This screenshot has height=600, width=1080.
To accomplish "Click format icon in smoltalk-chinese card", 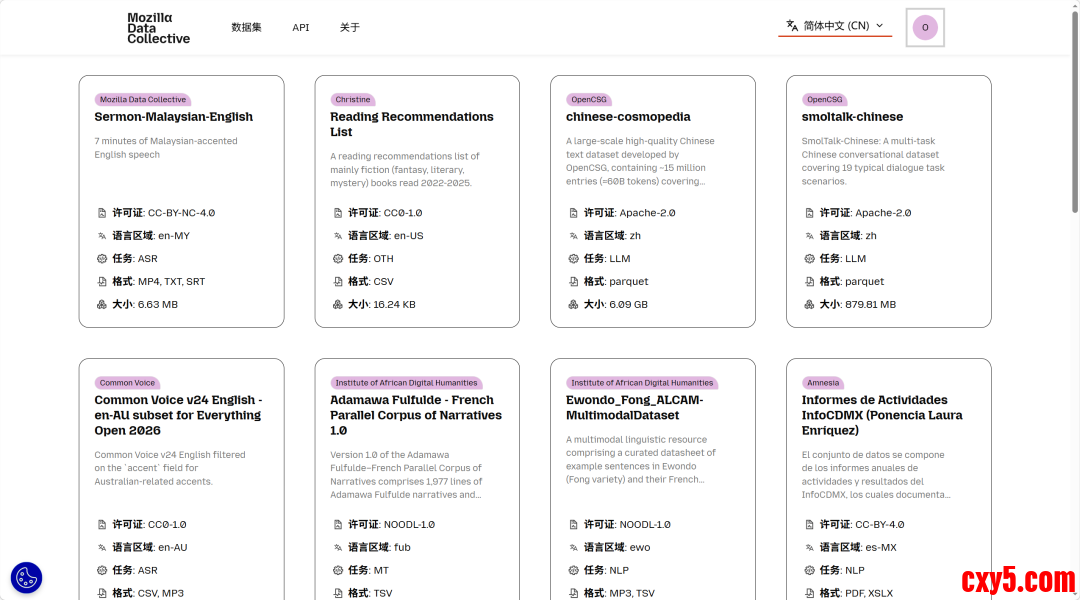I will point(810,282).
